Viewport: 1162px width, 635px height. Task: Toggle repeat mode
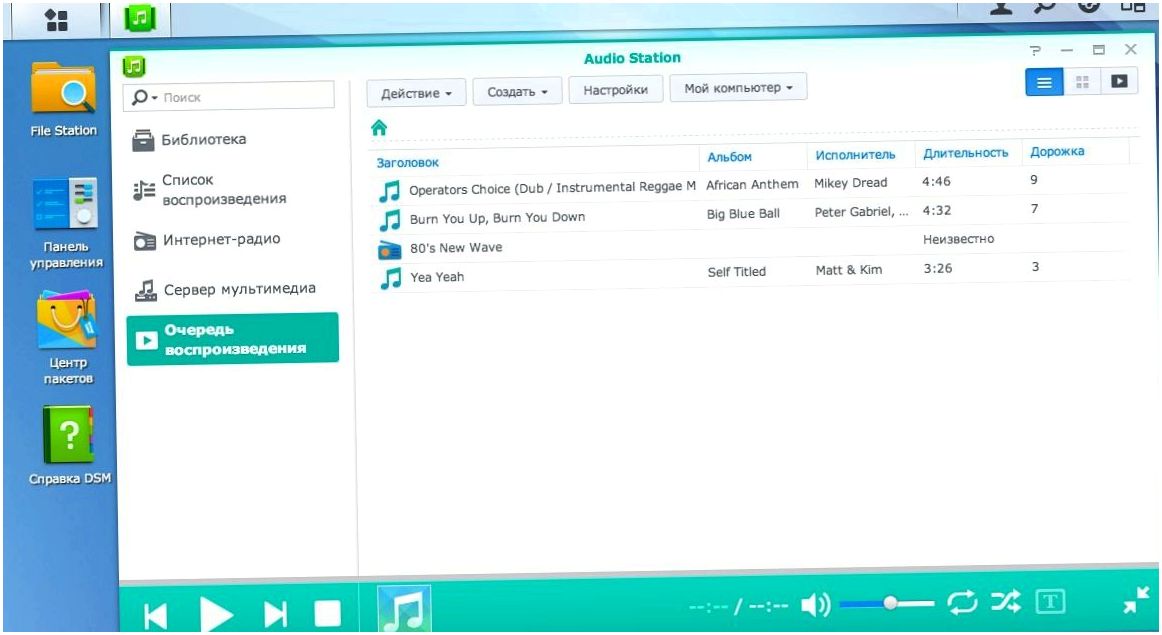962,602
